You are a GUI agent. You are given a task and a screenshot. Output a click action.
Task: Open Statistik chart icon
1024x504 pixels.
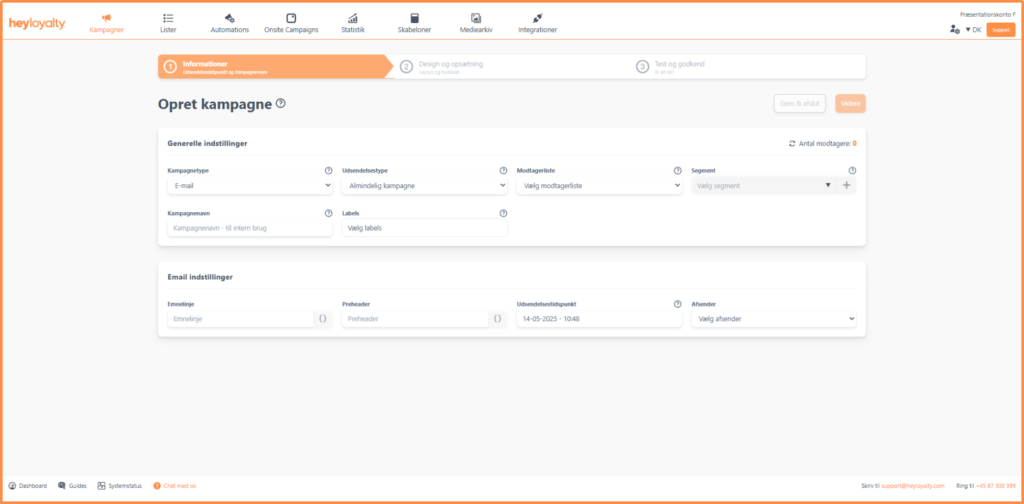352,18
